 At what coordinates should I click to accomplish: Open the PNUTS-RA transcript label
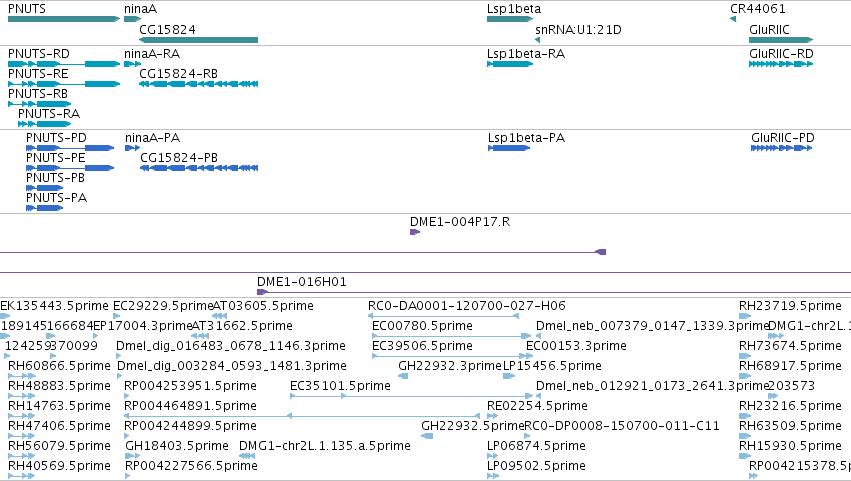point(49,114)
